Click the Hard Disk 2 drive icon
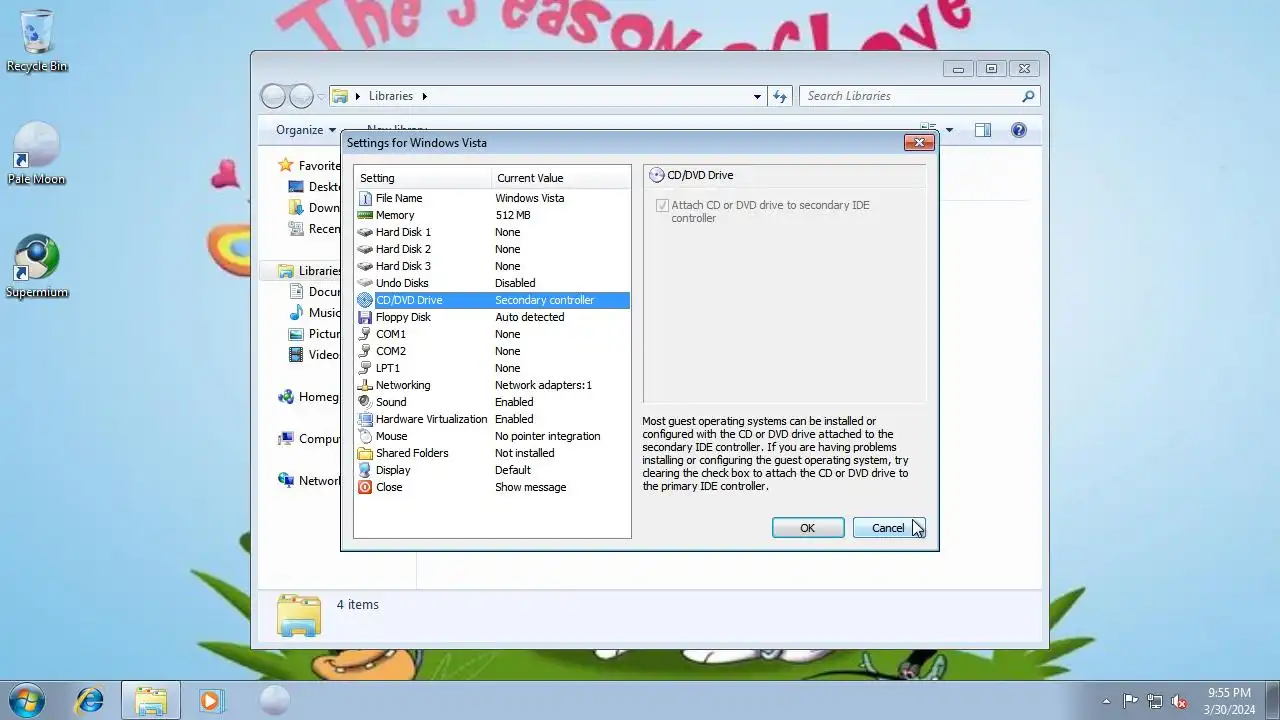This screenshot has height=720, width=1280. click(365, 249)
